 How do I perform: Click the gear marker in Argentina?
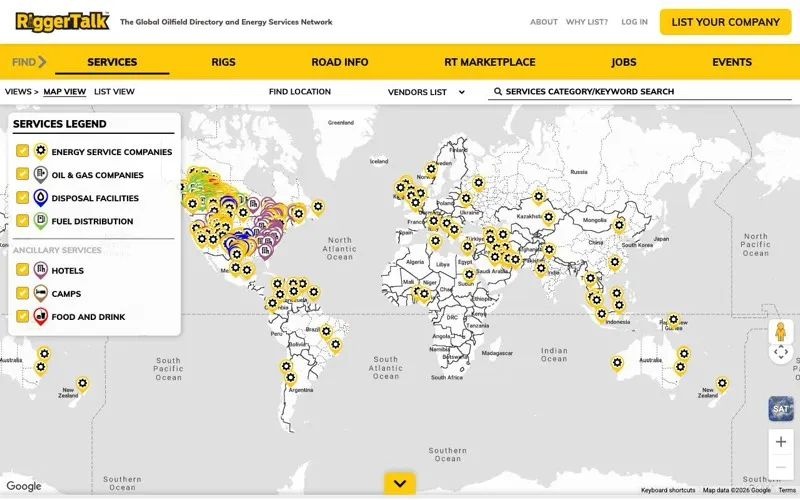coord(290,378)
